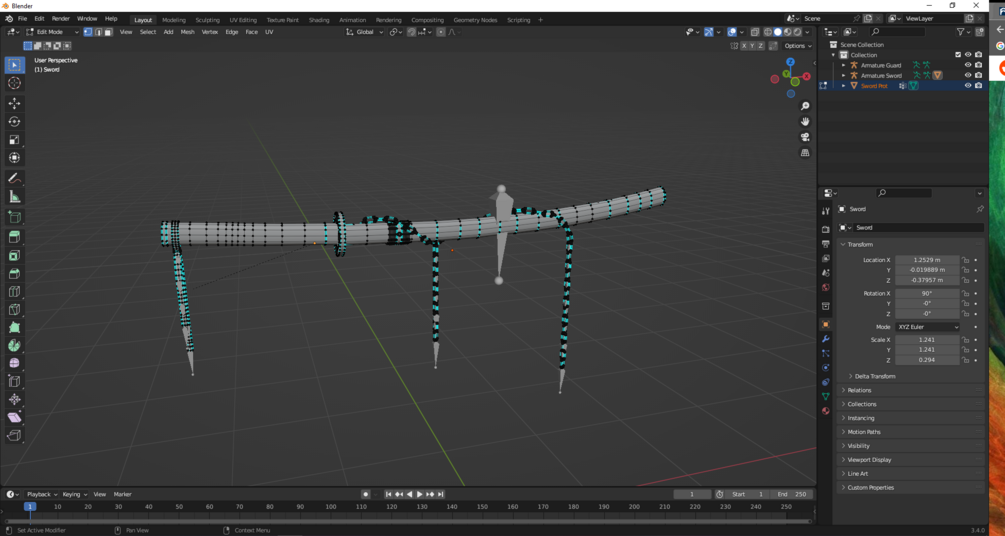Viewport: 1005px width, 536px height.
Task: Open the Edit Mode dropdown
Action: (x=53, y=32)
